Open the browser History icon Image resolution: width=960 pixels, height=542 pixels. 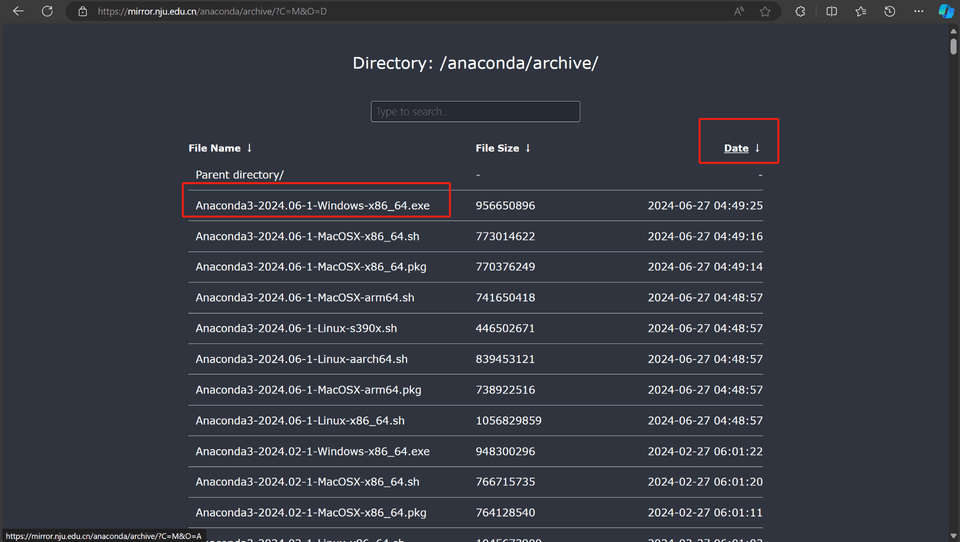pos(890,12)
